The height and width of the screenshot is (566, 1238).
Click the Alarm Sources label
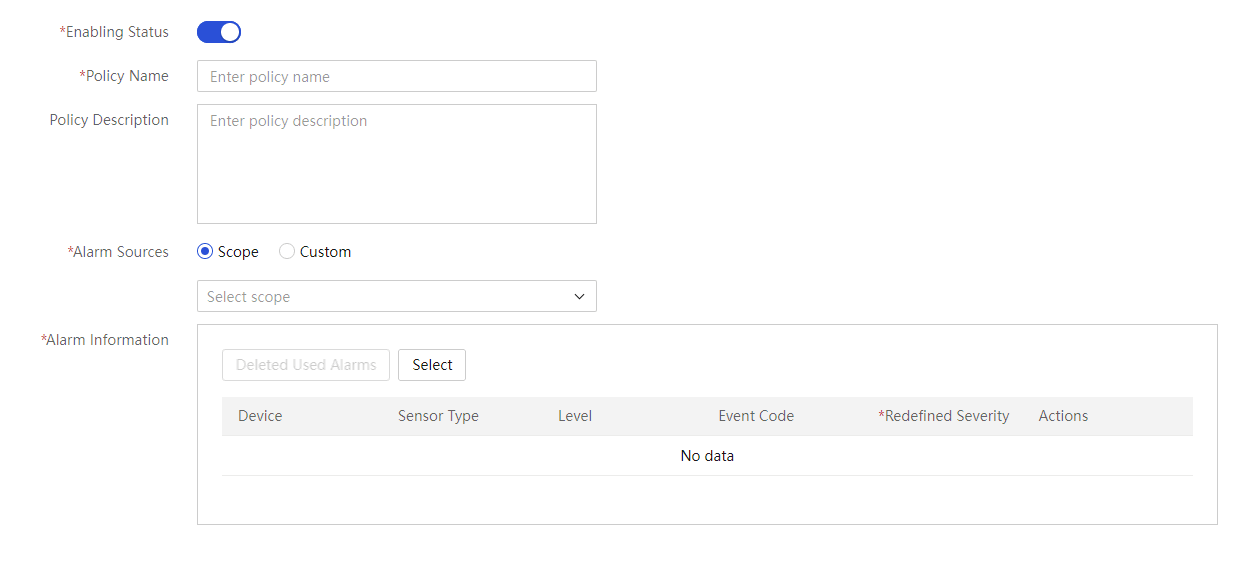coord(118,252)
